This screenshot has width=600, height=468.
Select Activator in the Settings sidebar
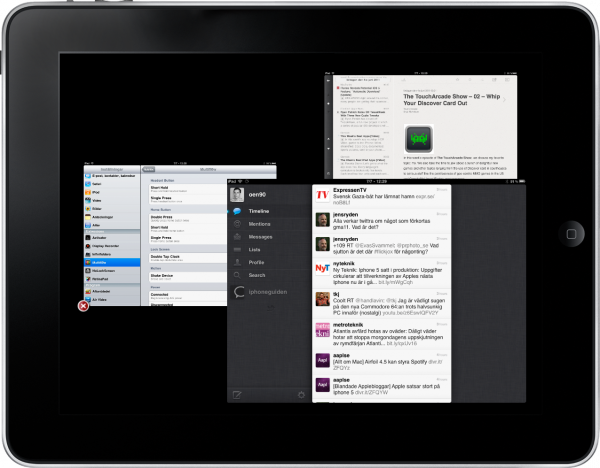point(112,238)
